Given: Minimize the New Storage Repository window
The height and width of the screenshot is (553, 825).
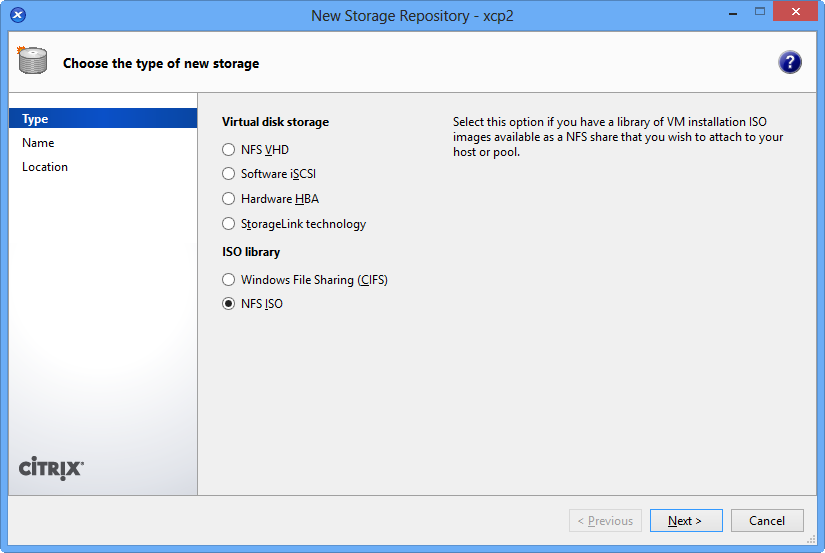Looking at the screenshot, I should [724, 12].
